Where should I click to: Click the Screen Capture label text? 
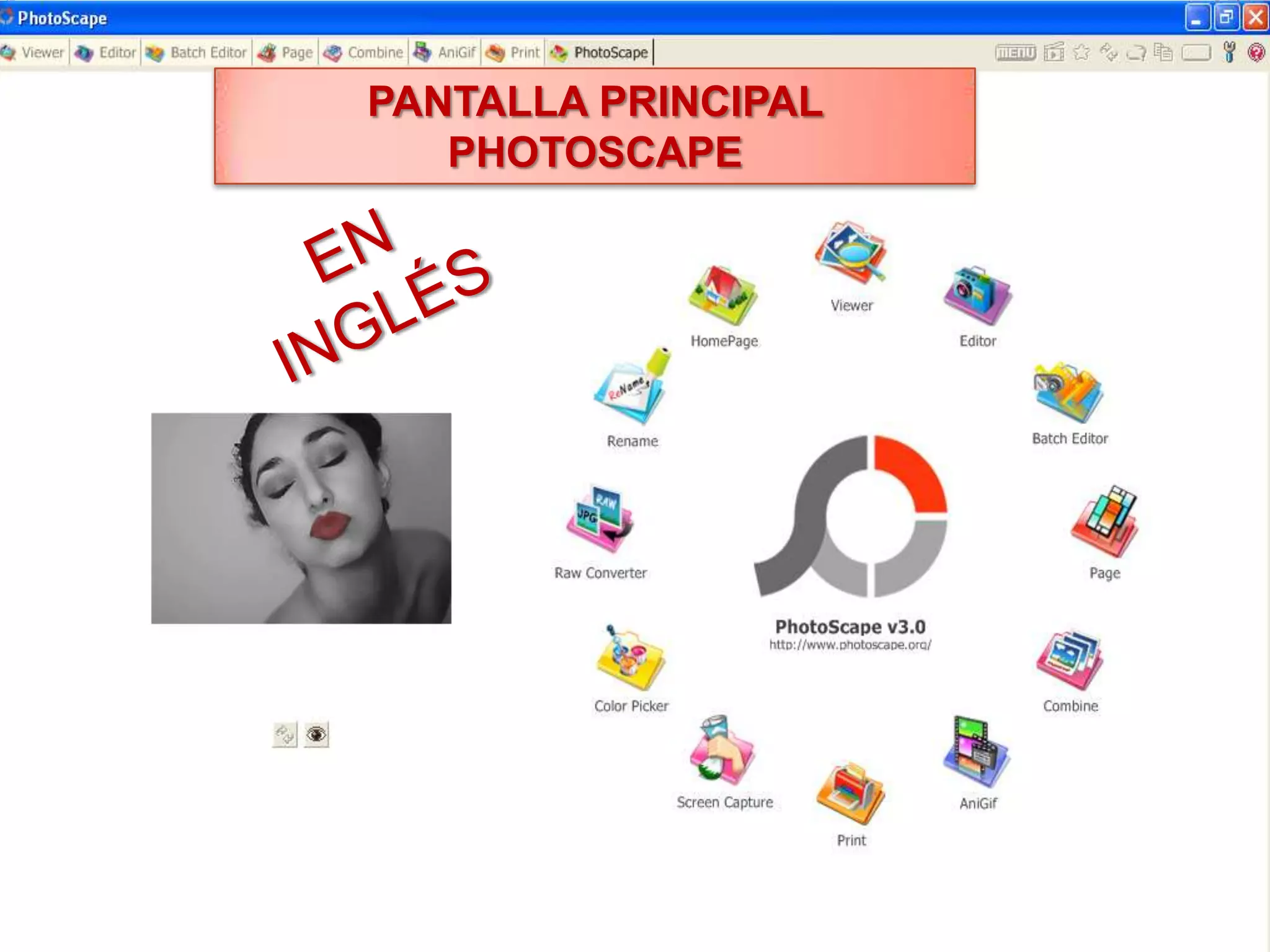(x=725, y=803)
